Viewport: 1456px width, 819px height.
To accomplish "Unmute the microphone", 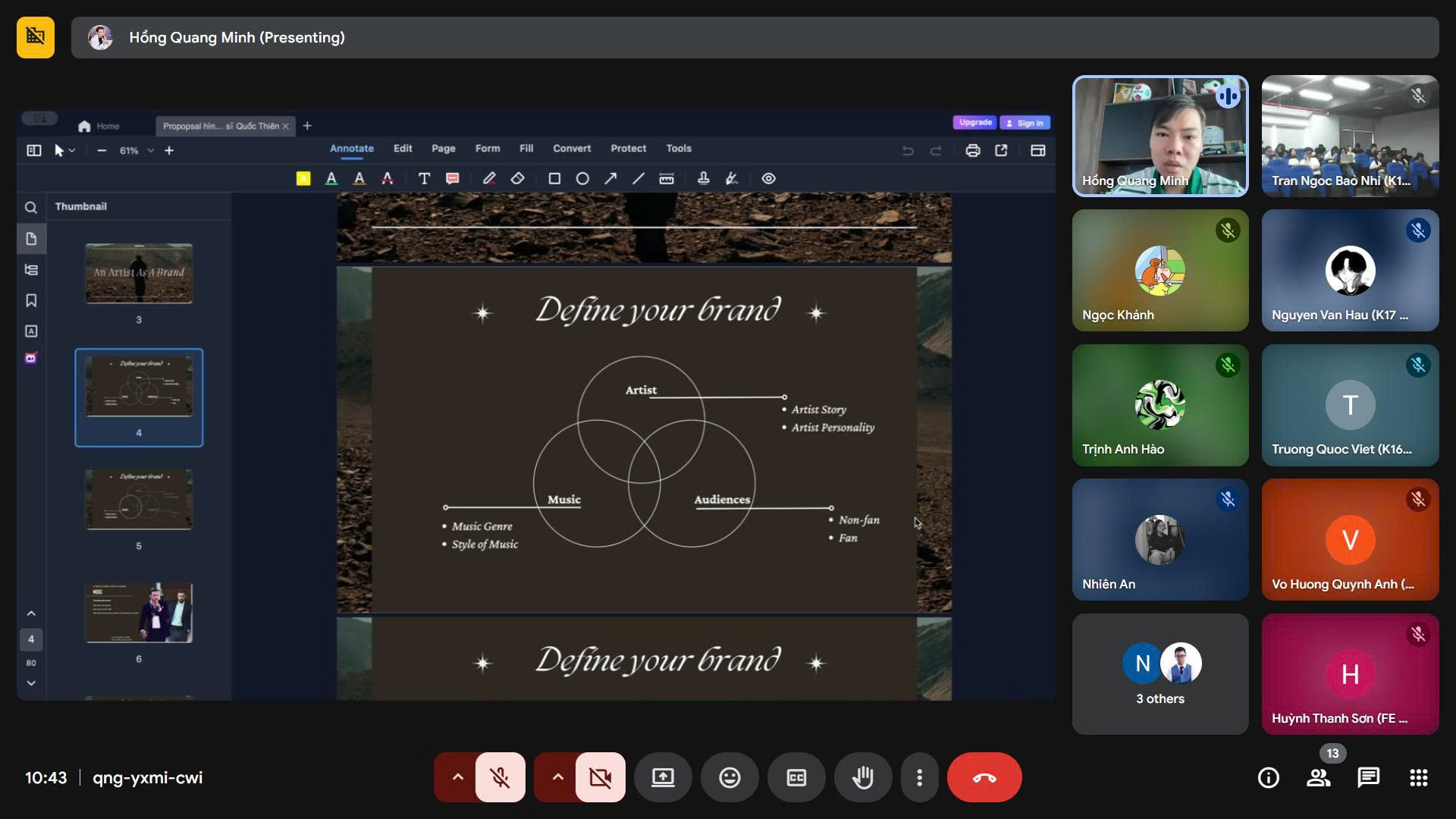I will [500, 777].
